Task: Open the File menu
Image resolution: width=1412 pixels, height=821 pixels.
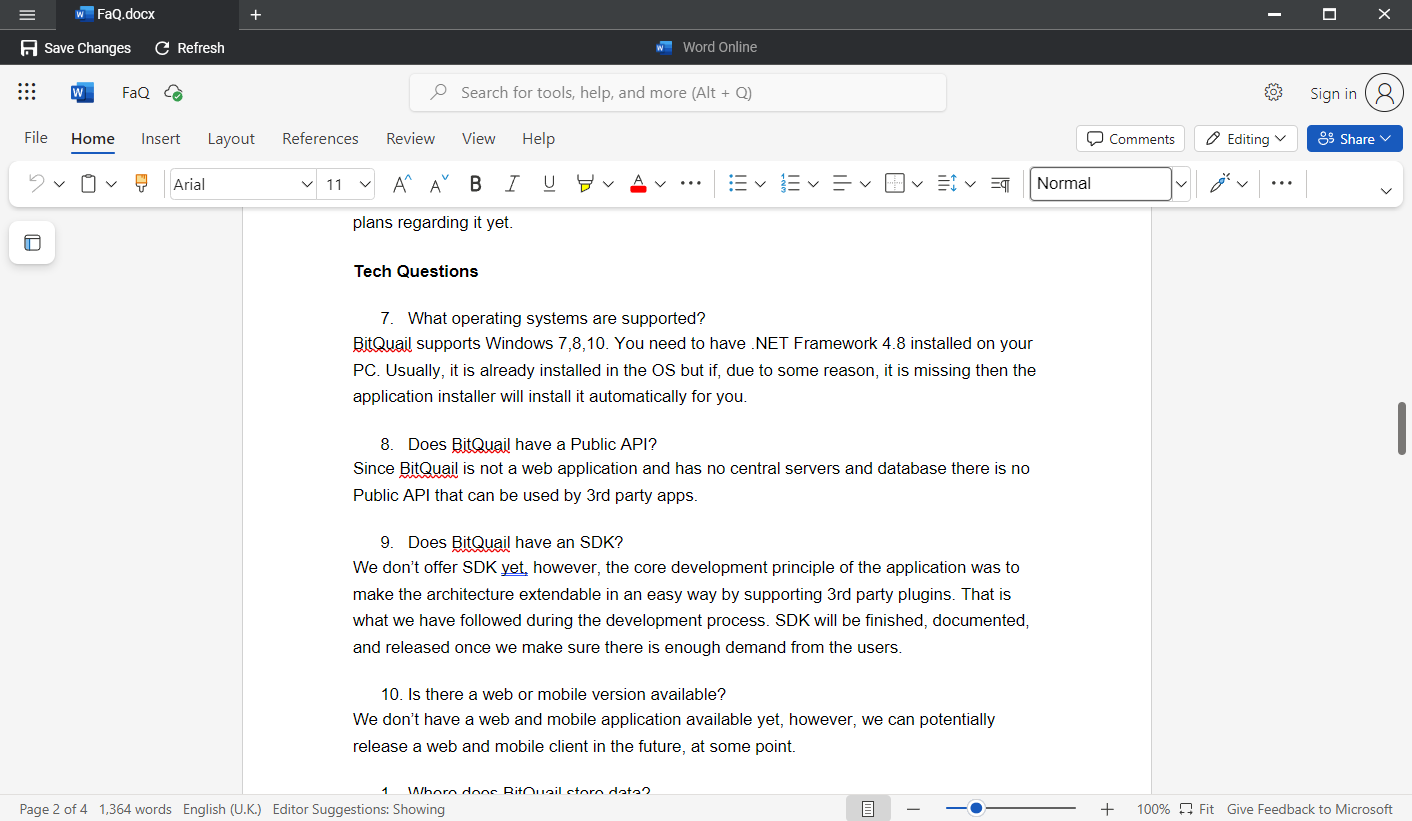Action: tap(36, 138)
